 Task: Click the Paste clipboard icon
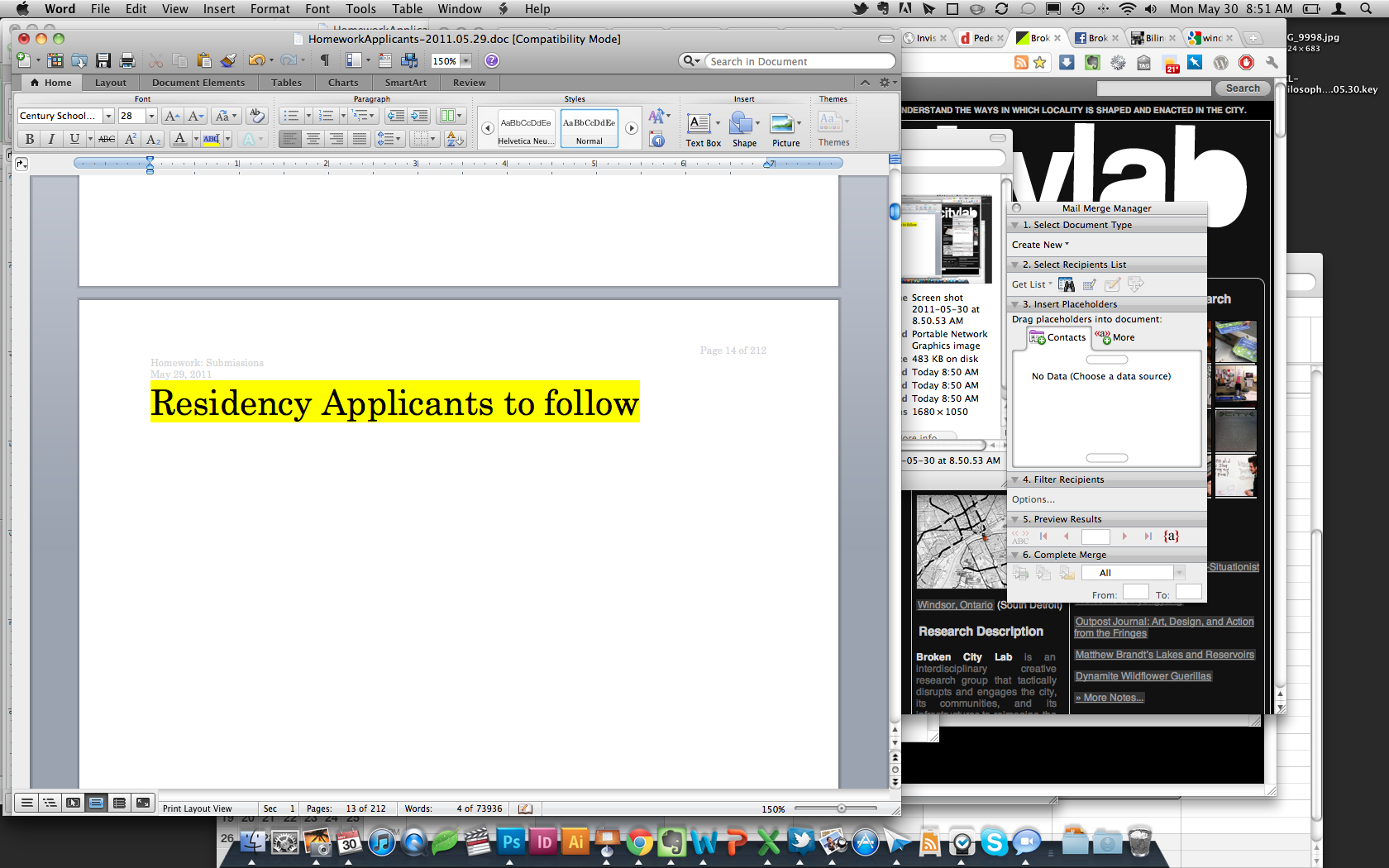click(x=204, y=60)
